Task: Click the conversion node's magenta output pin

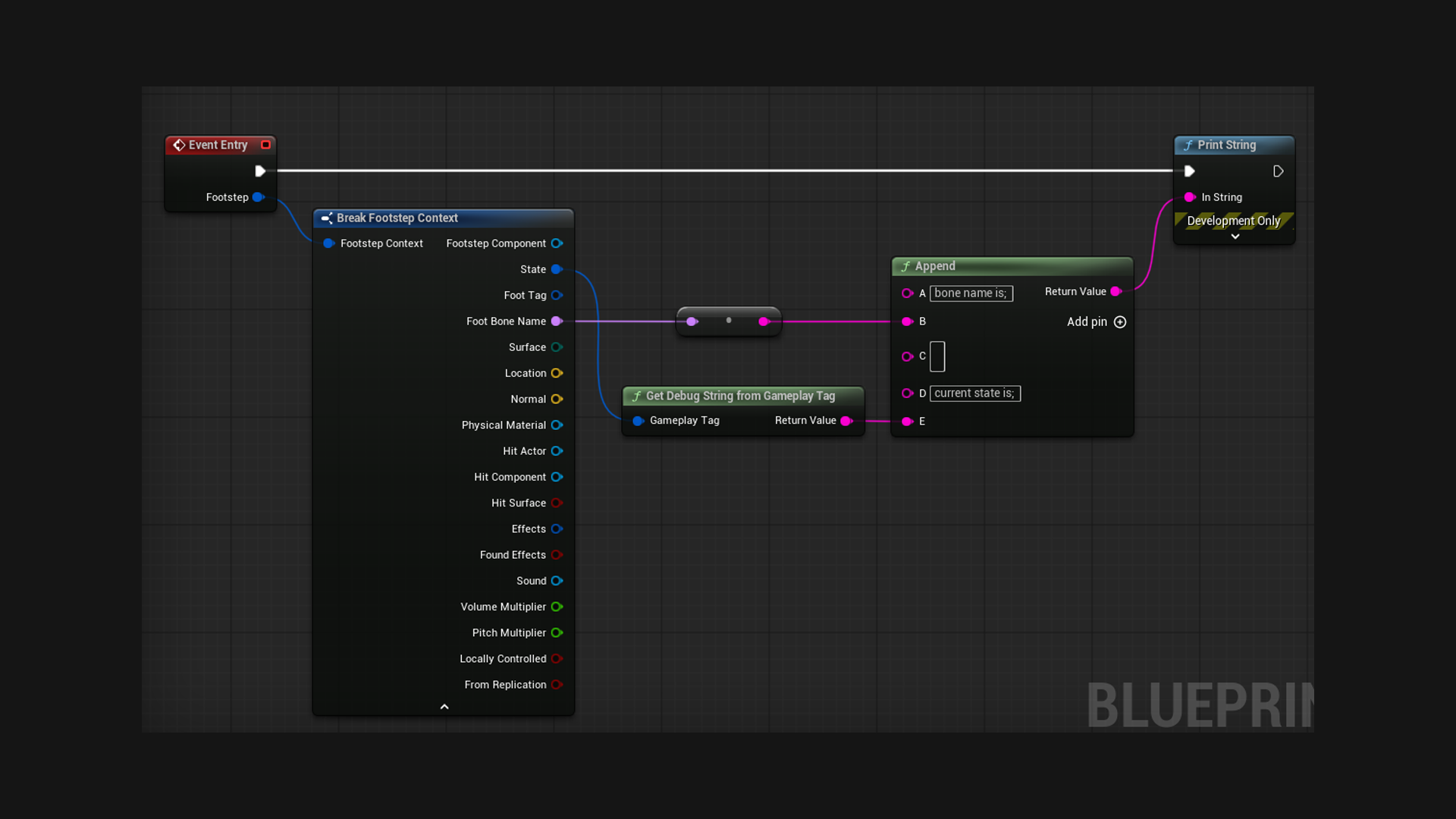Action: tap(764, 322)
